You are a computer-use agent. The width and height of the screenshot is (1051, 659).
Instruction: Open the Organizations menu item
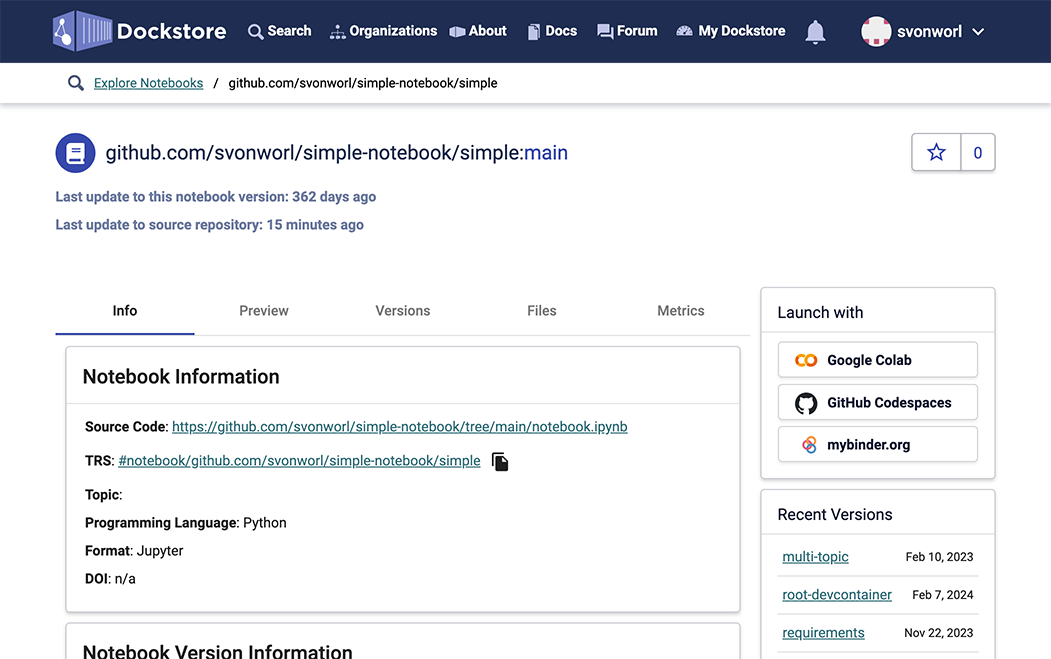click(383, 31)
